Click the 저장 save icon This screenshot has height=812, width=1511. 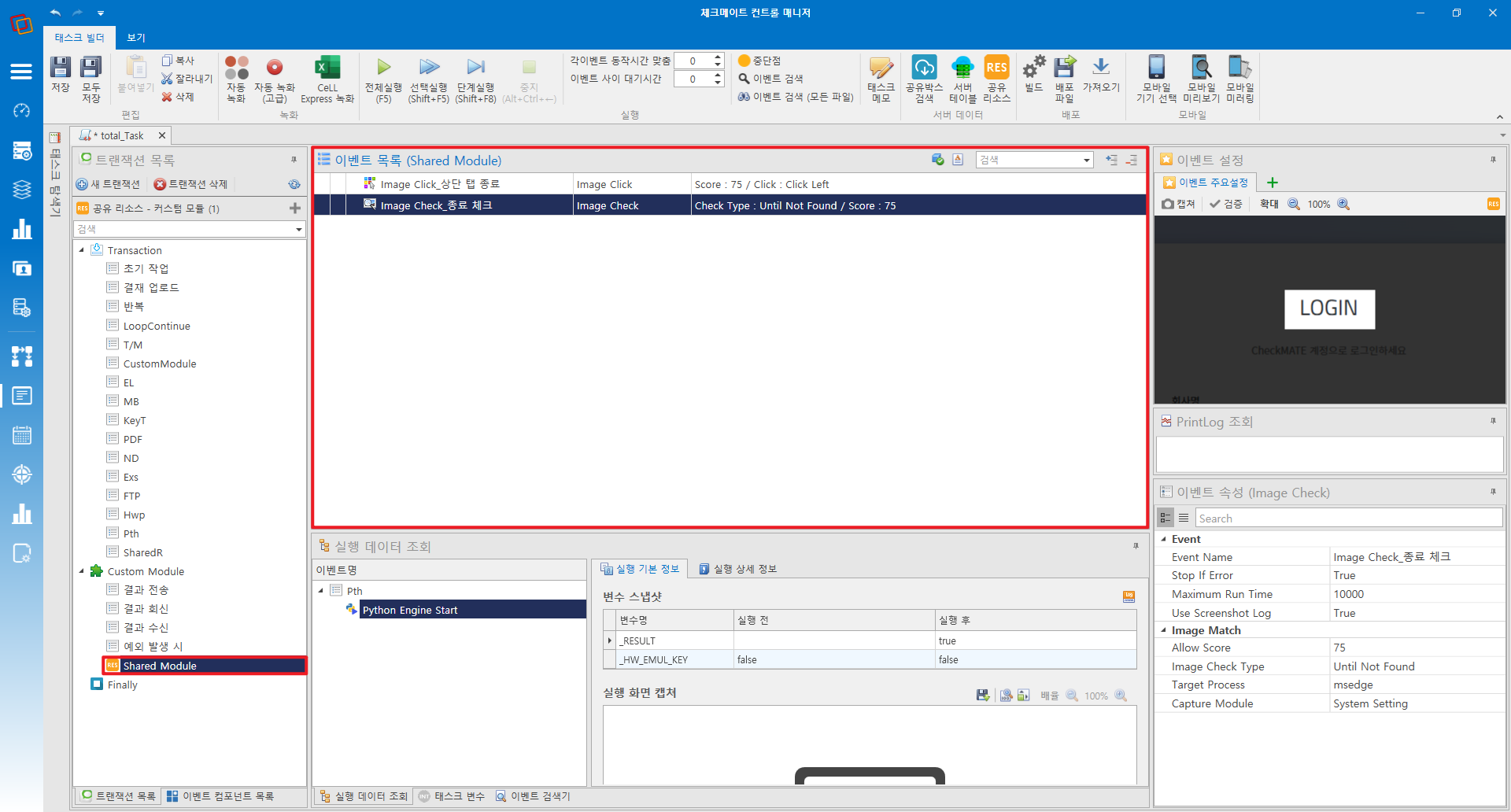(x=61, y=75)
